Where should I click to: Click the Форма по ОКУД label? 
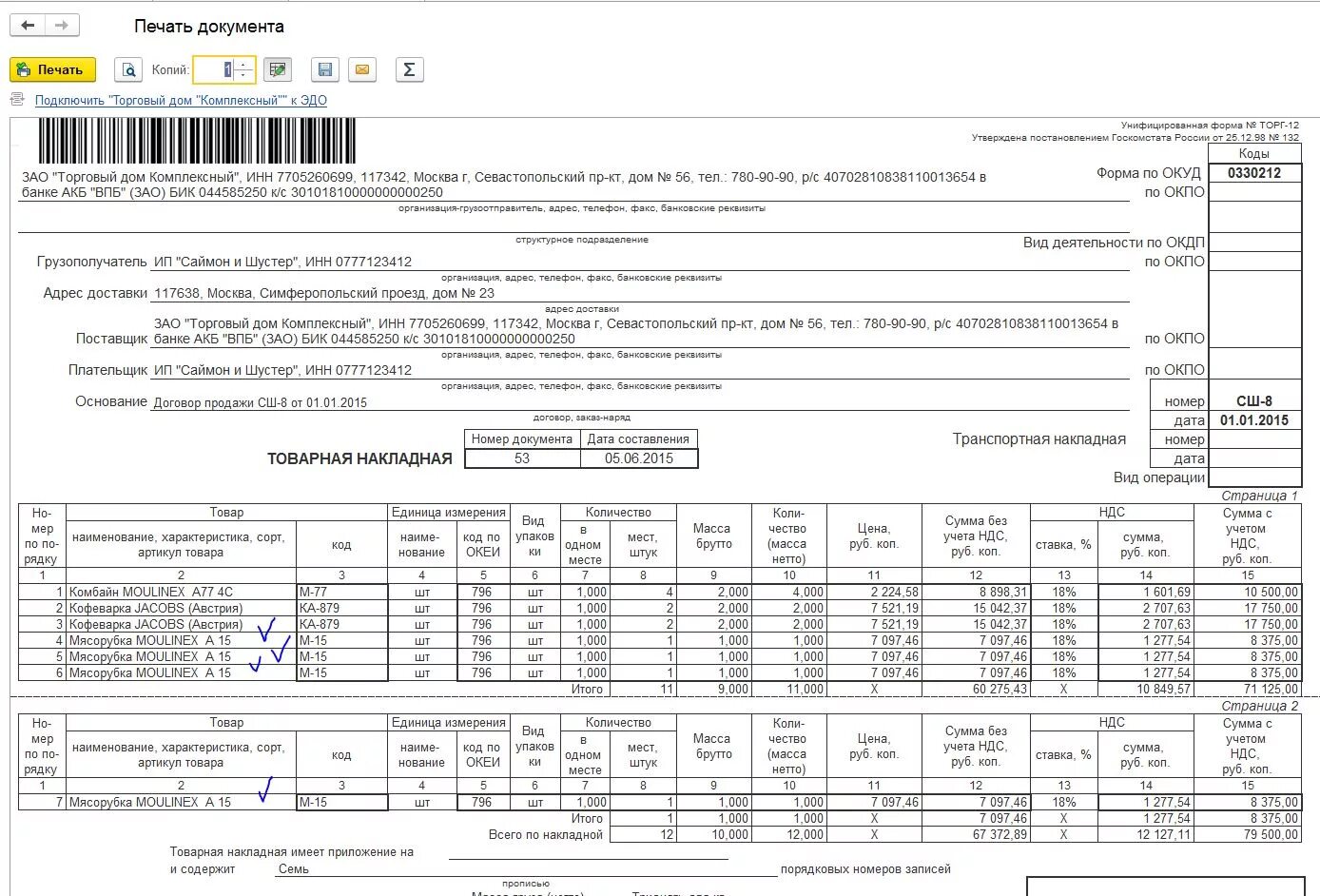click(1149, 173)
